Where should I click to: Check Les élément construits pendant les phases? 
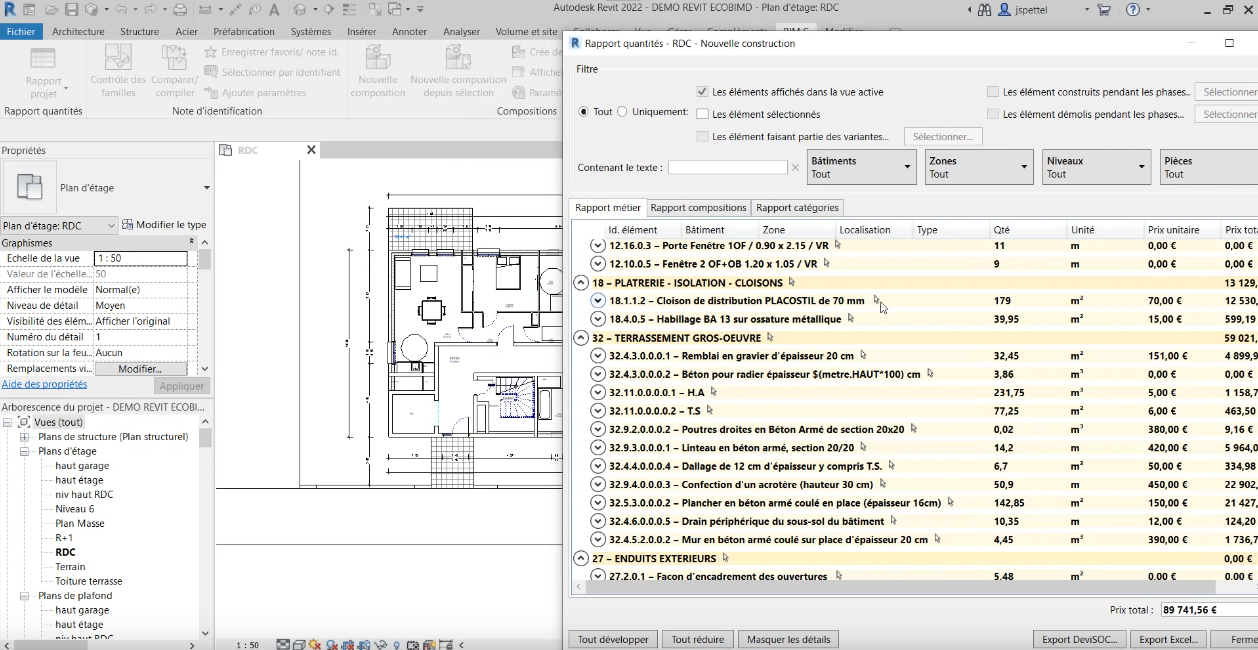[993, 92]
